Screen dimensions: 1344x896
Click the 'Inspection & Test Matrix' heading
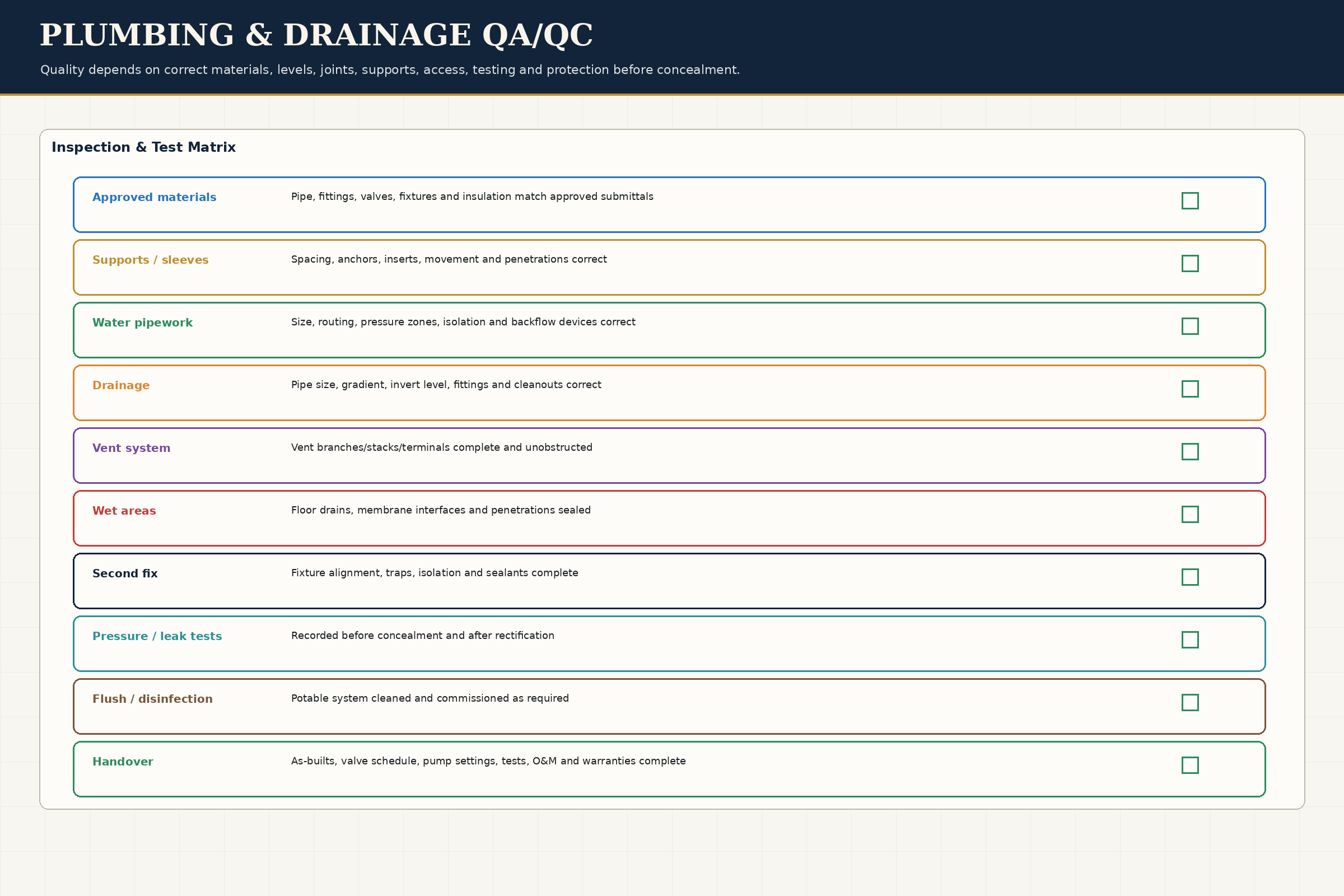click(x=143, y=147)
